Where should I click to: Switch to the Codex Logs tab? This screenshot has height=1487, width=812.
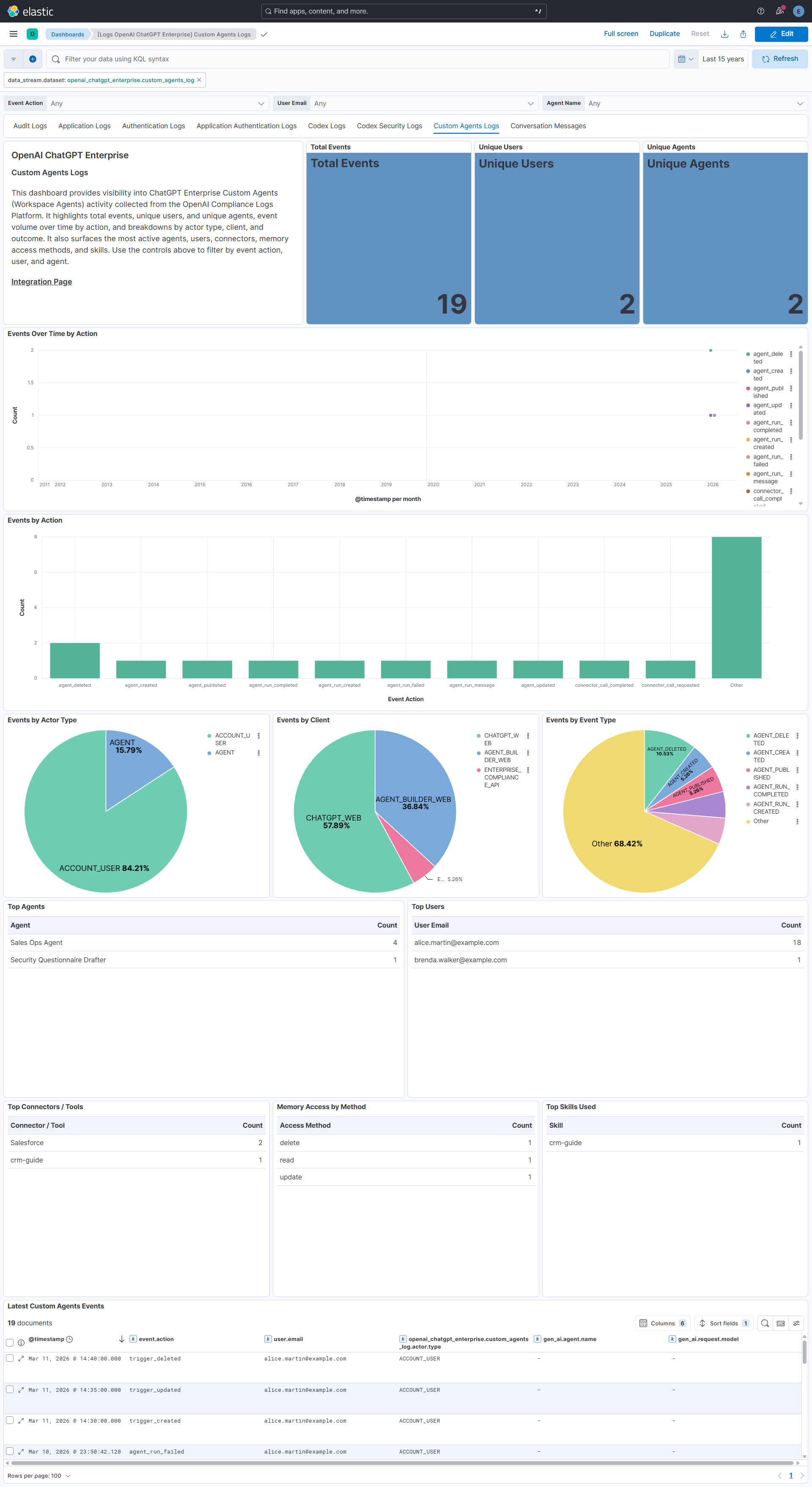pos(326,126)
